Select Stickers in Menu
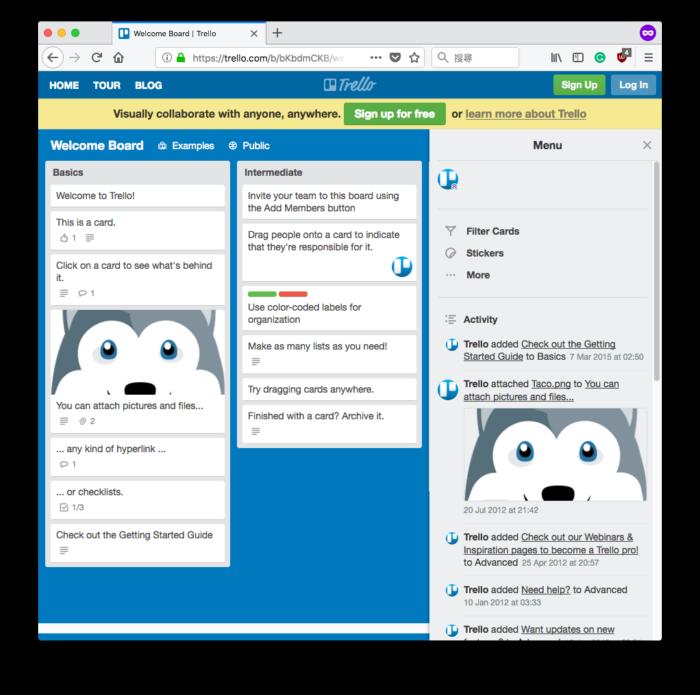The height and width of the screenshot is (695, 700). 485,253
